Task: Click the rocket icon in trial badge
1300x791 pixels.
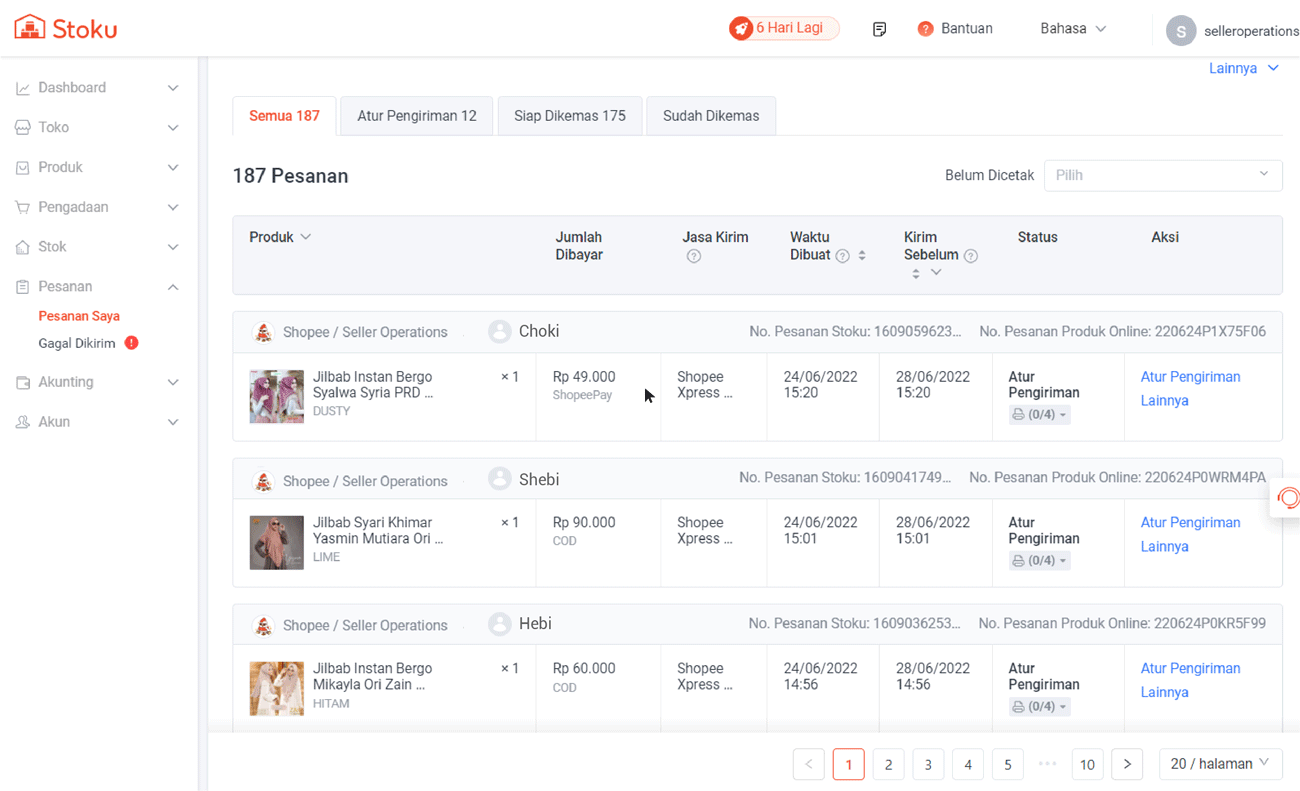Action: [741, 29]
